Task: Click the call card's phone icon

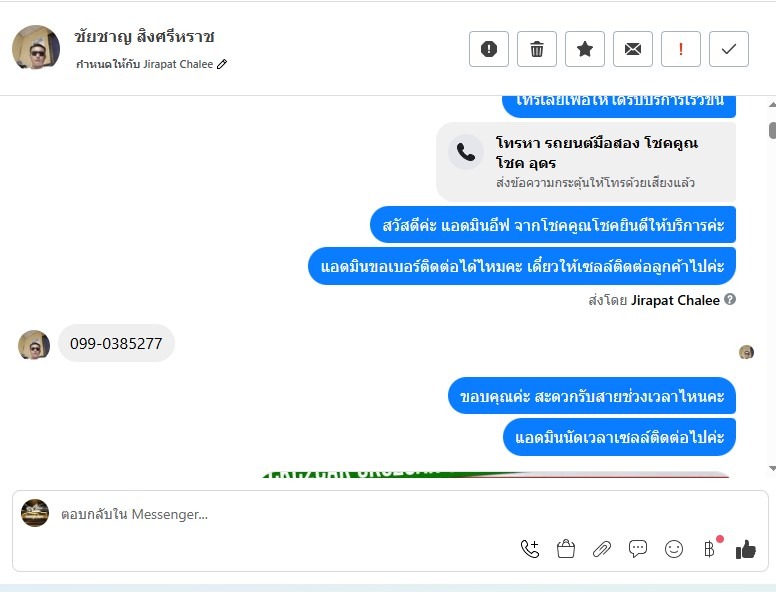Action: tap(466, 152)
